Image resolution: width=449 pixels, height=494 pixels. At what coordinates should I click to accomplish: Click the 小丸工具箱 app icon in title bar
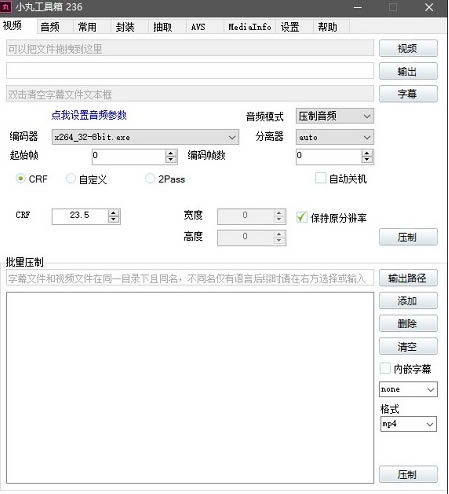coord(6,7)
